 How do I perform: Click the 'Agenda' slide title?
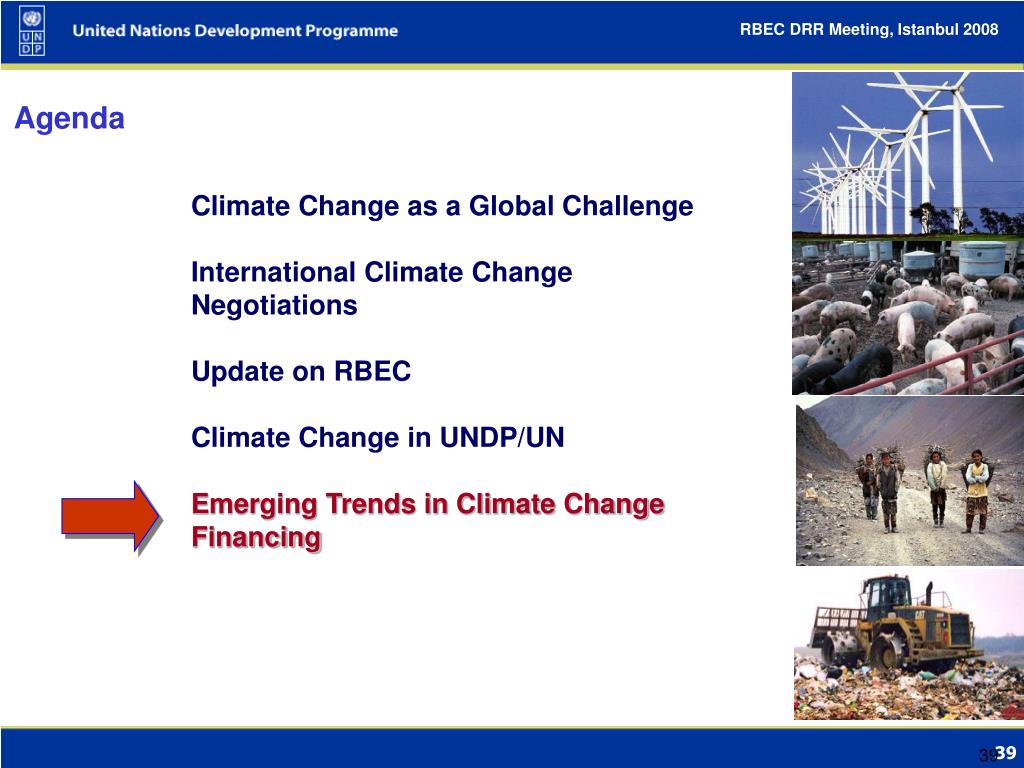[x=69, y=119]
